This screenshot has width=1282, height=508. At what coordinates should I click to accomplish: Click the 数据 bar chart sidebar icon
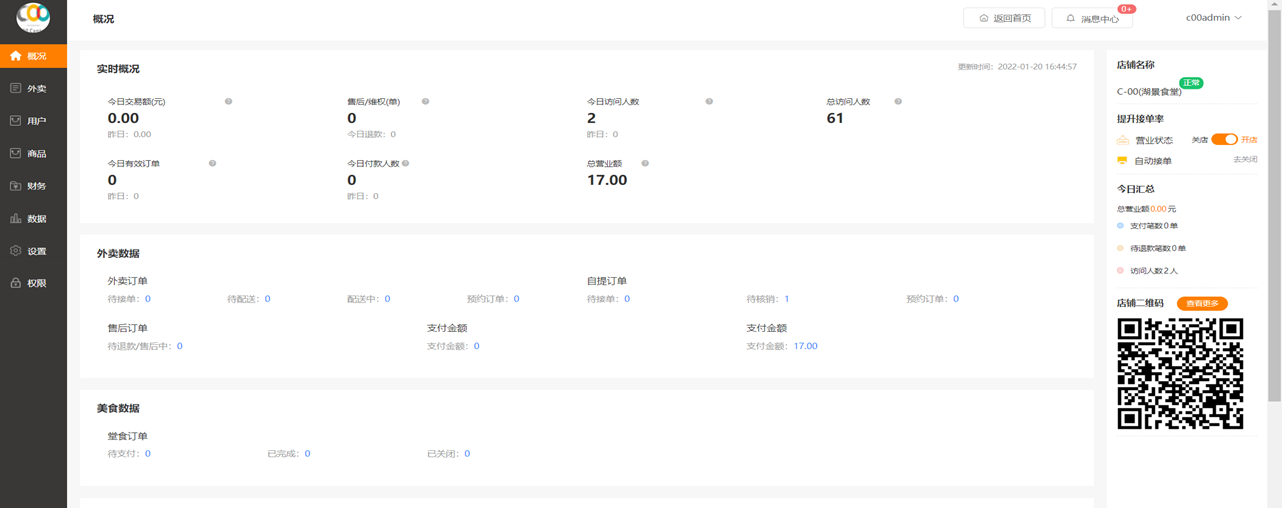click(16, 219)
